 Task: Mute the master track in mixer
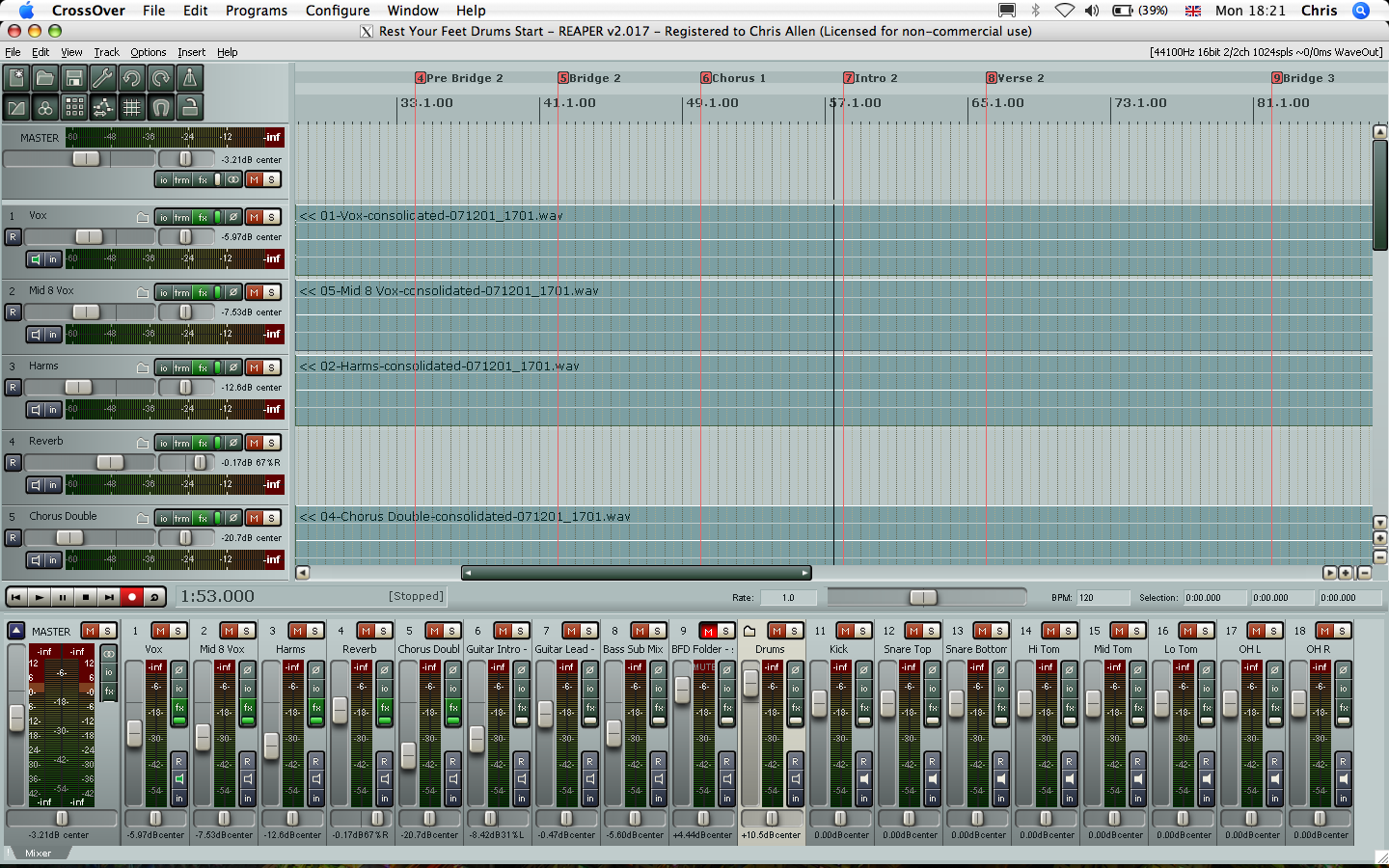(x=90, y=631)
